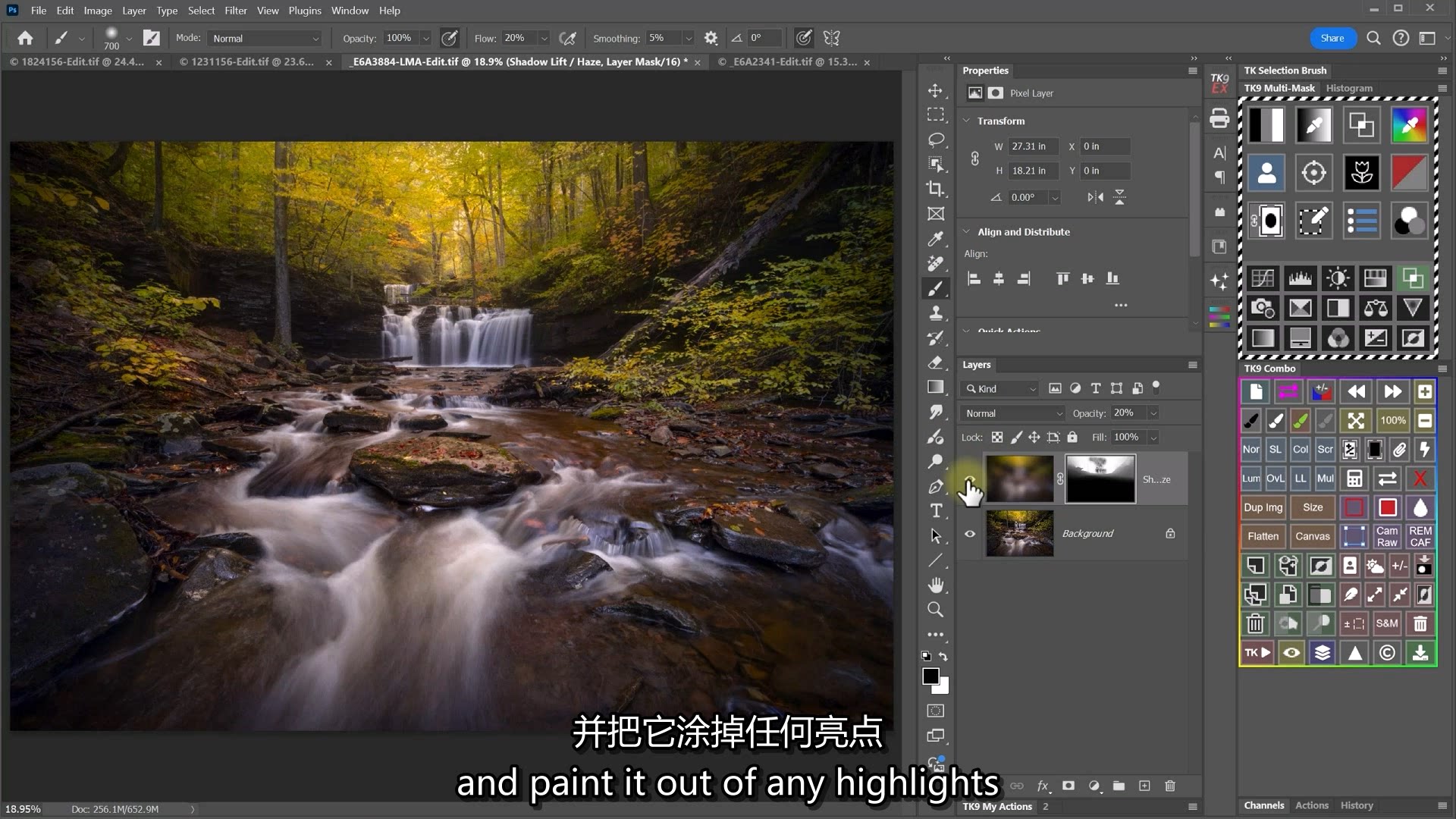Toggle airbrush-style build-up effects

tap(567, 38)
